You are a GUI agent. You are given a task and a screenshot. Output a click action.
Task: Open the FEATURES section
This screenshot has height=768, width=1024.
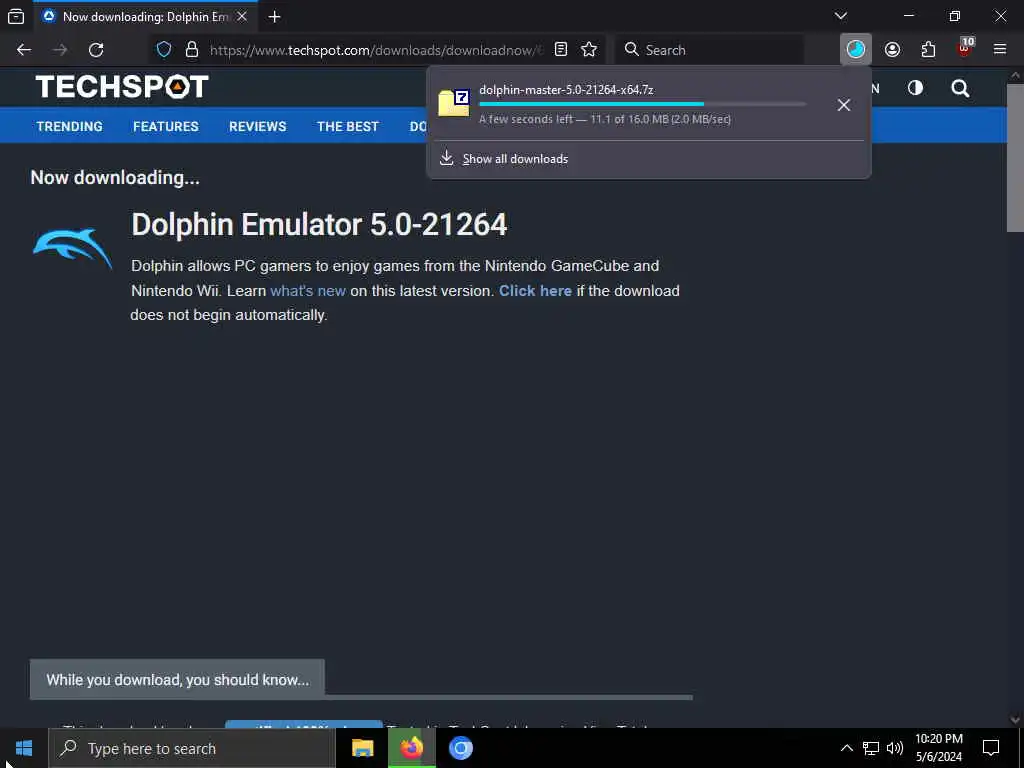pyautogui.click(x=166, y=127)
